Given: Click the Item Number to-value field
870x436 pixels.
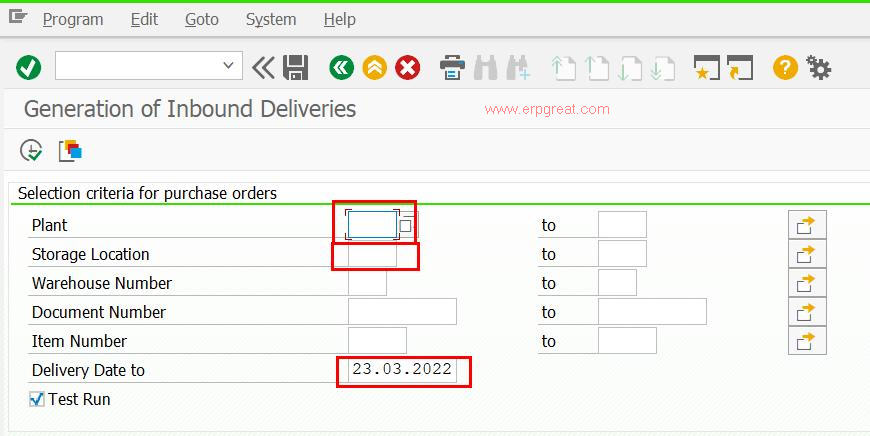Looking at the screenshot, I should click(627, 340).
